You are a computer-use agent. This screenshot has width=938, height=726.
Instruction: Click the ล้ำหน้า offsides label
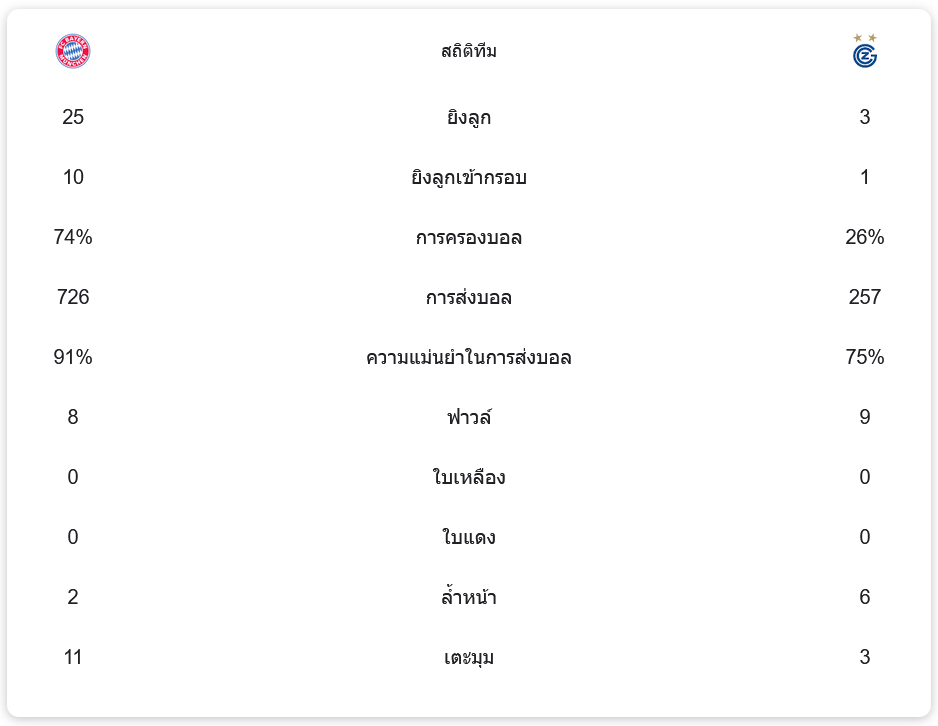[469, 597]
